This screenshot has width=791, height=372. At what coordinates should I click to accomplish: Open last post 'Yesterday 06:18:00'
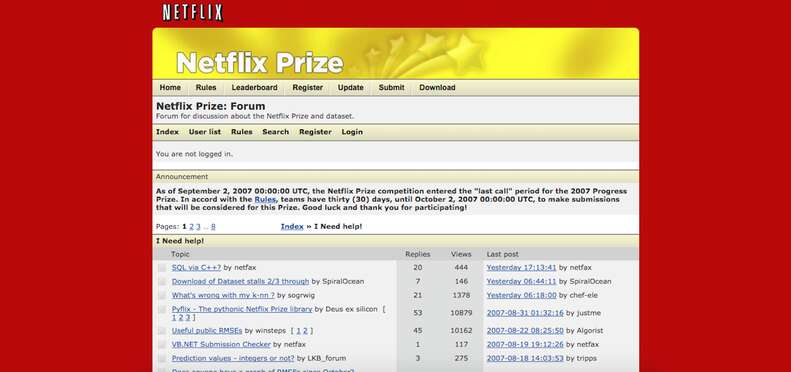tap(521, 295)
